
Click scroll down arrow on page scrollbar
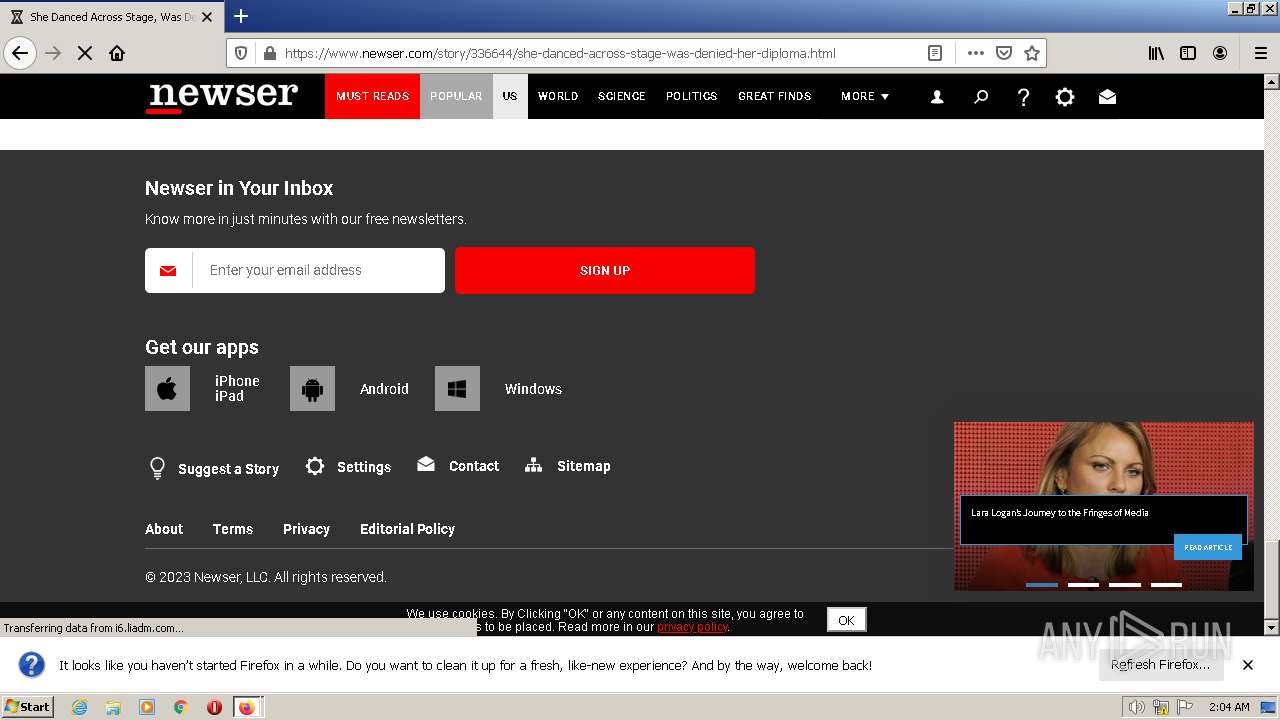pyautogui.click(x=1271, y=627)
